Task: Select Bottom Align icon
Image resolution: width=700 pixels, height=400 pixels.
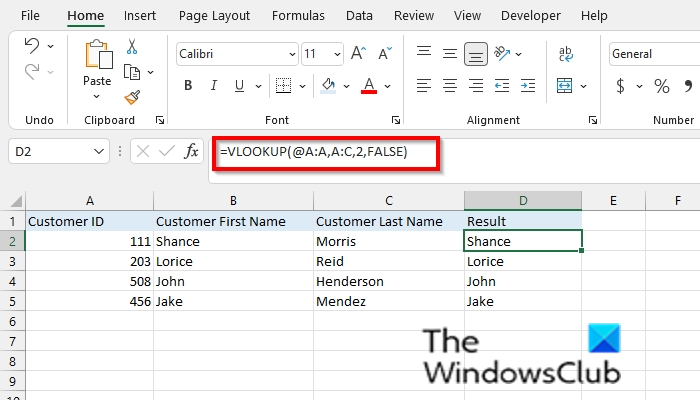Action: click(476, 54)
